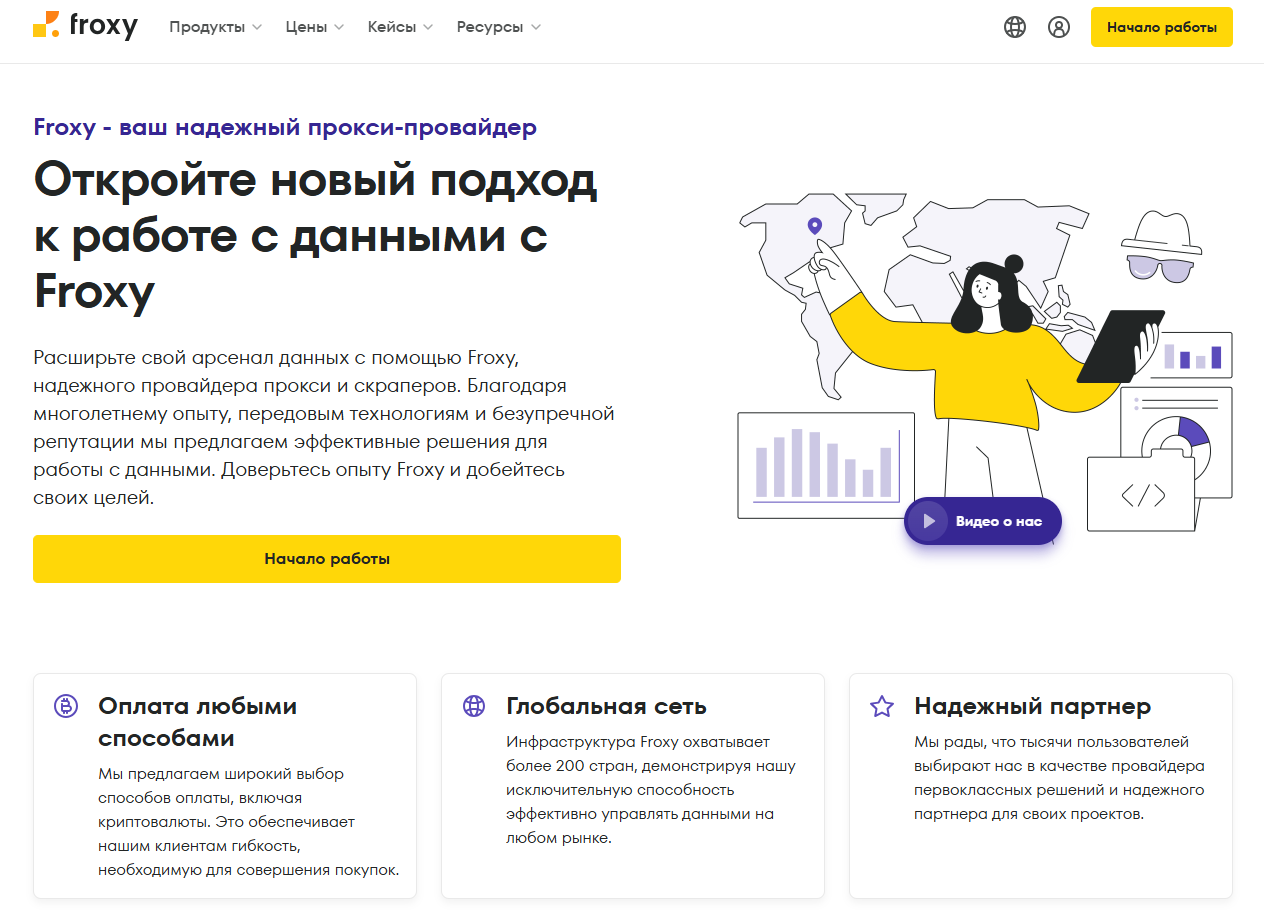The height and width of the screenshot is (916, 1264).
Task: Click the Froxy logo in header
Action: click(85, 27)
